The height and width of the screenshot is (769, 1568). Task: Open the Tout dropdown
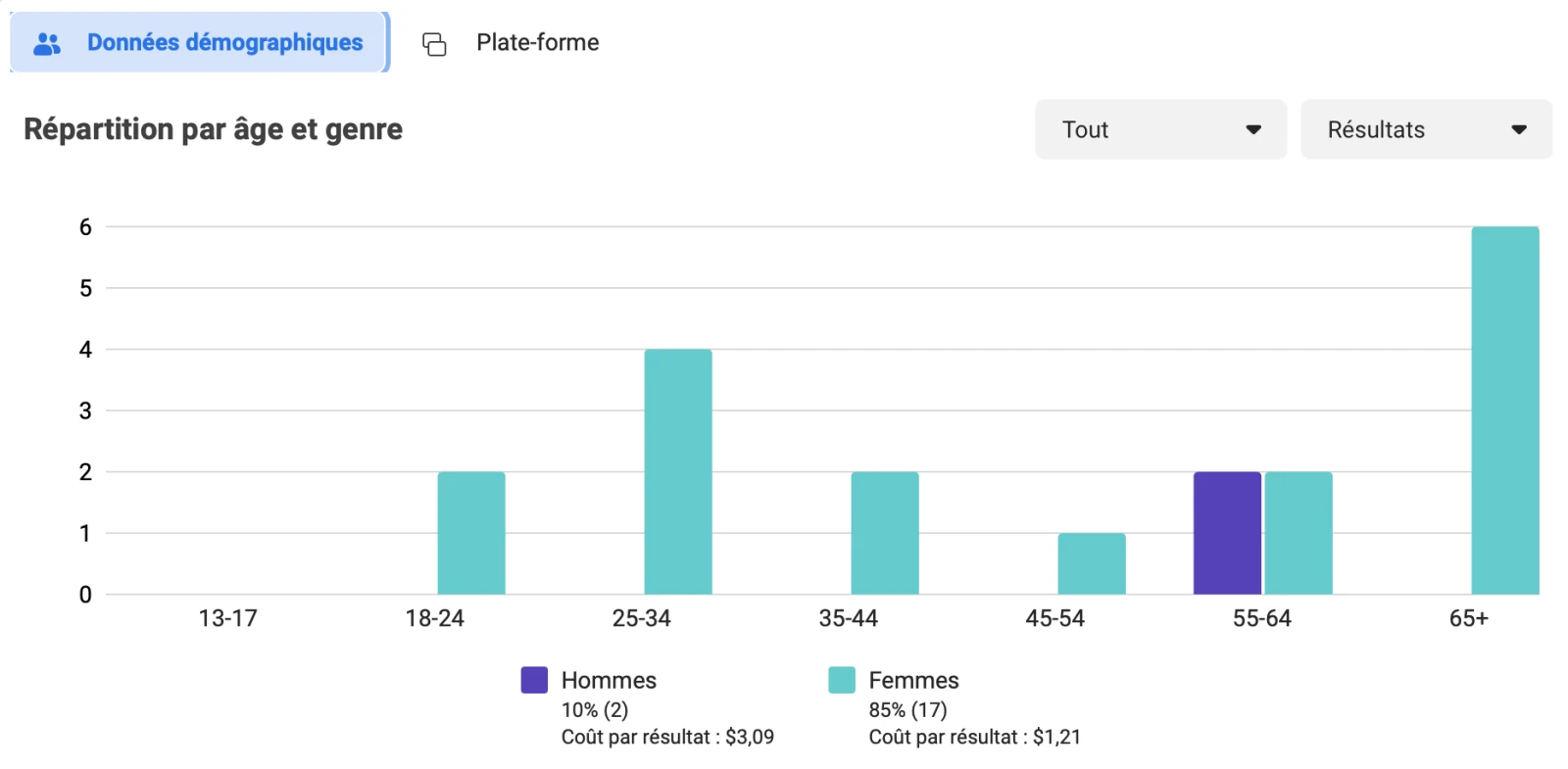click(1159, 129)
